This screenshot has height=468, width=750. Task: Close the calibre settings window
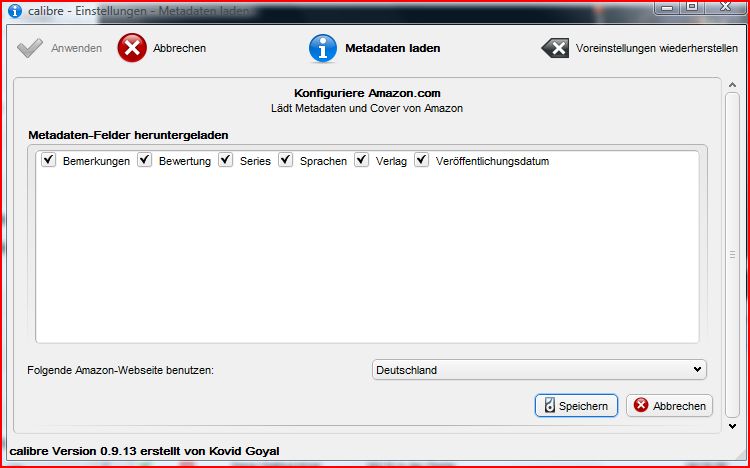(x=725, y=7)
